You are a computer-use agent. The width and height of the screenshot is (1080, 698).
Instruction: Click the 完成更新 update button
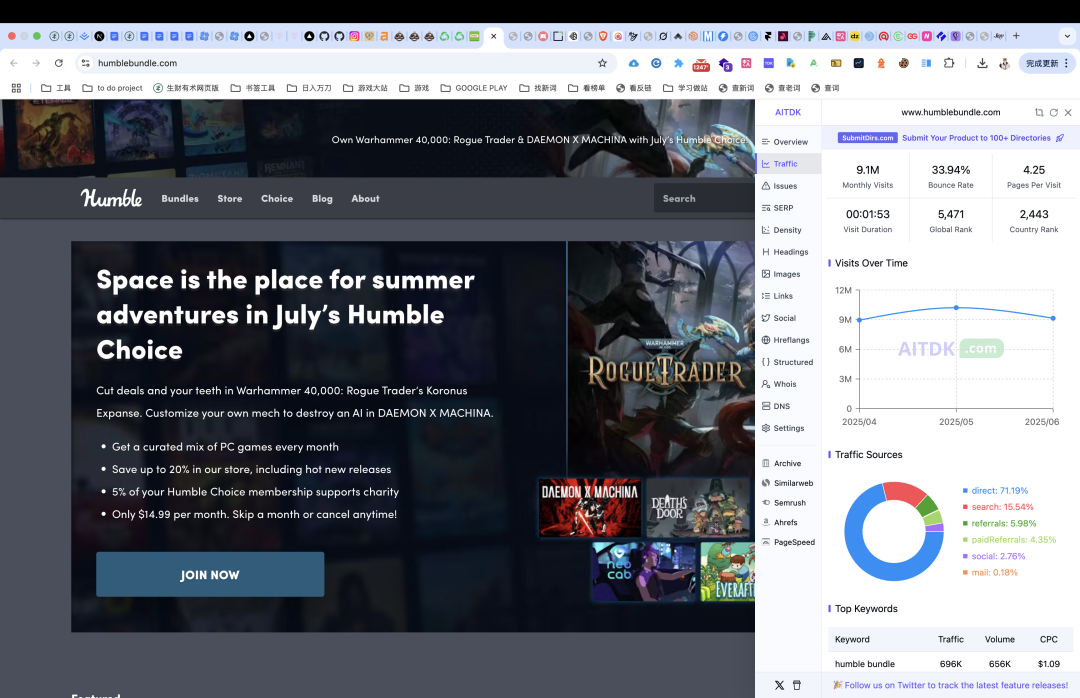click(1047, 63)
